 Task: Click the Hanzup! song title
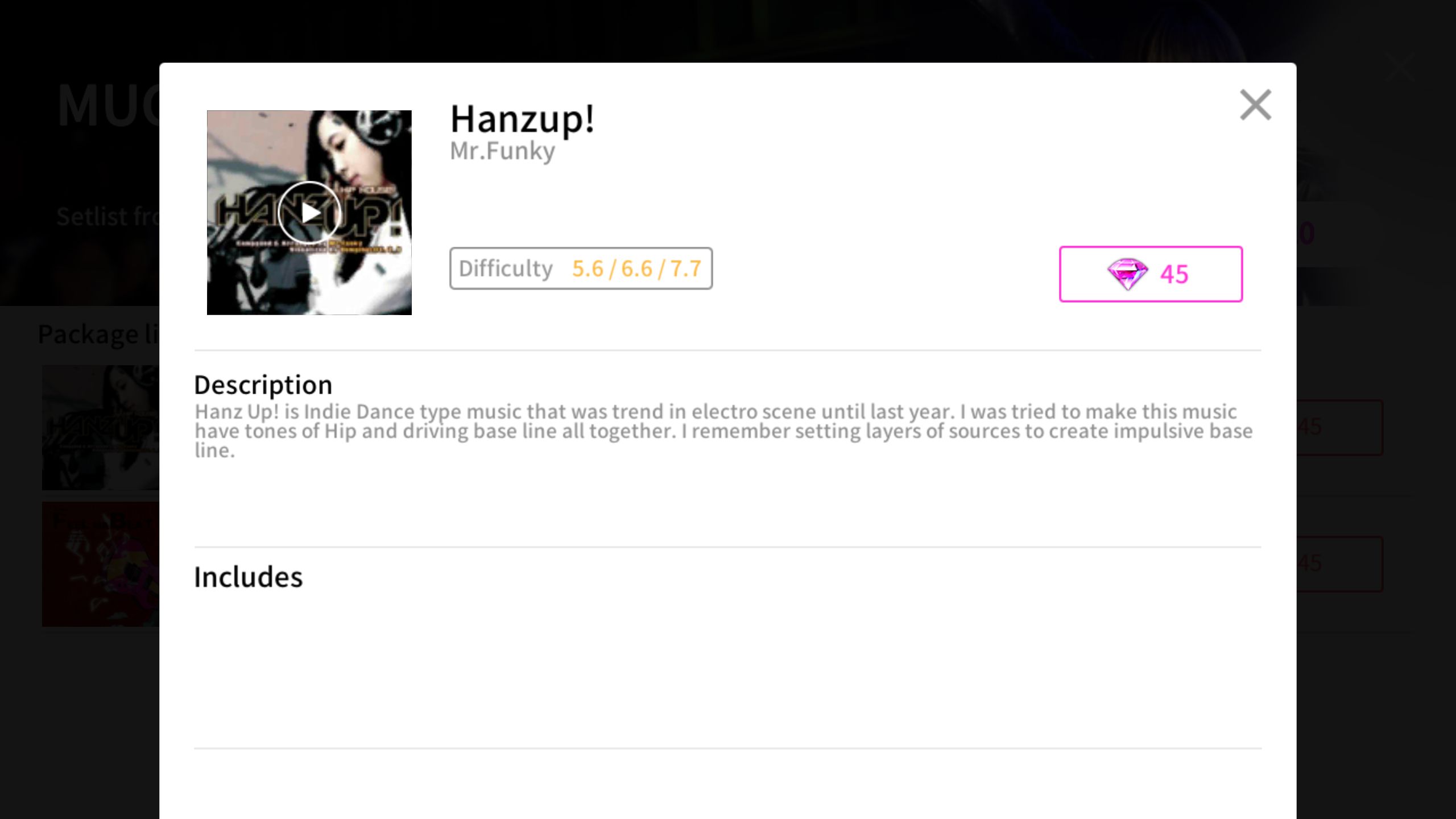[x=522, y=119]
